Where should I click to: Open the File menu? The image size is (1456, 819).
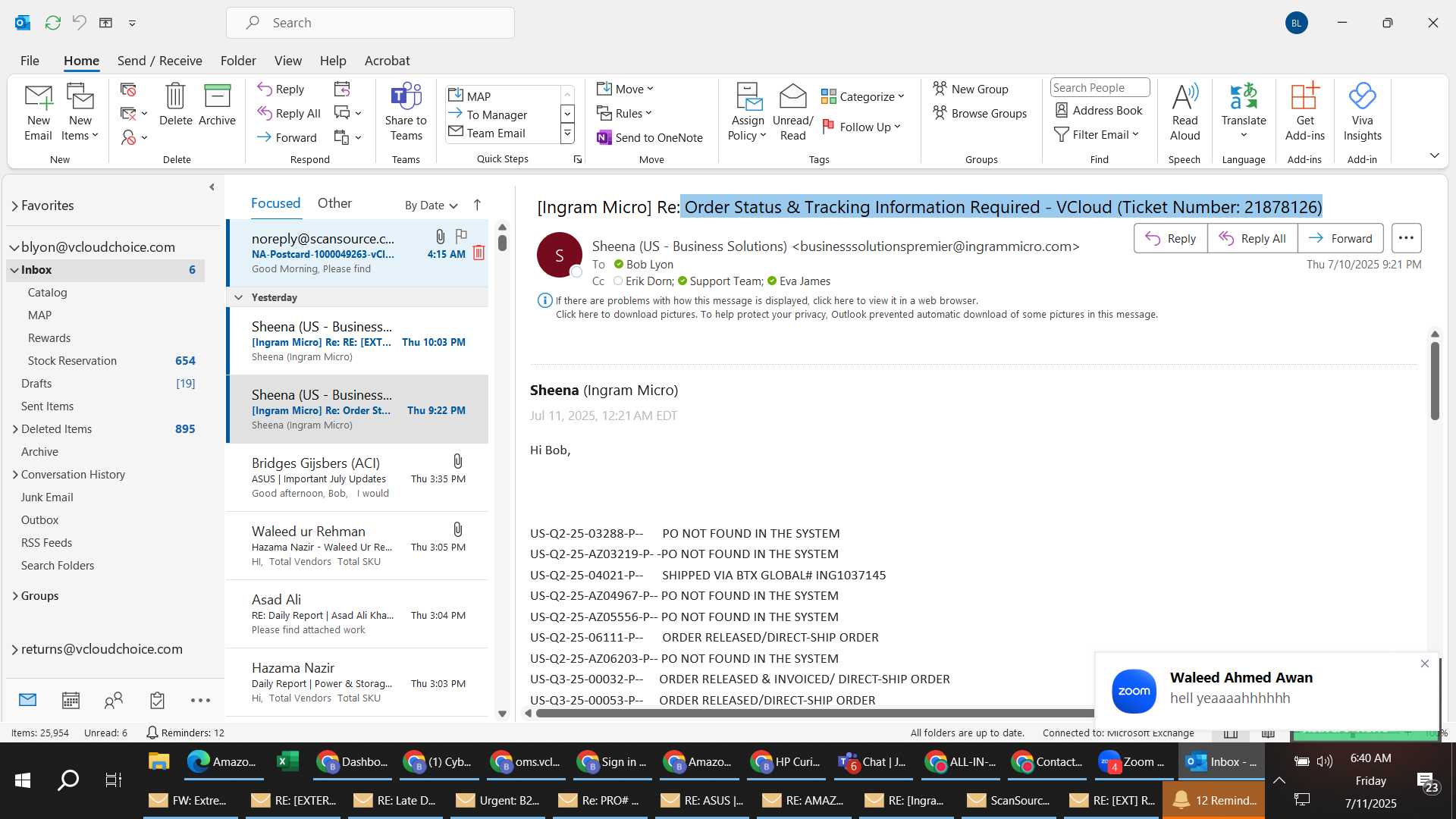click(x=30, y=60)
